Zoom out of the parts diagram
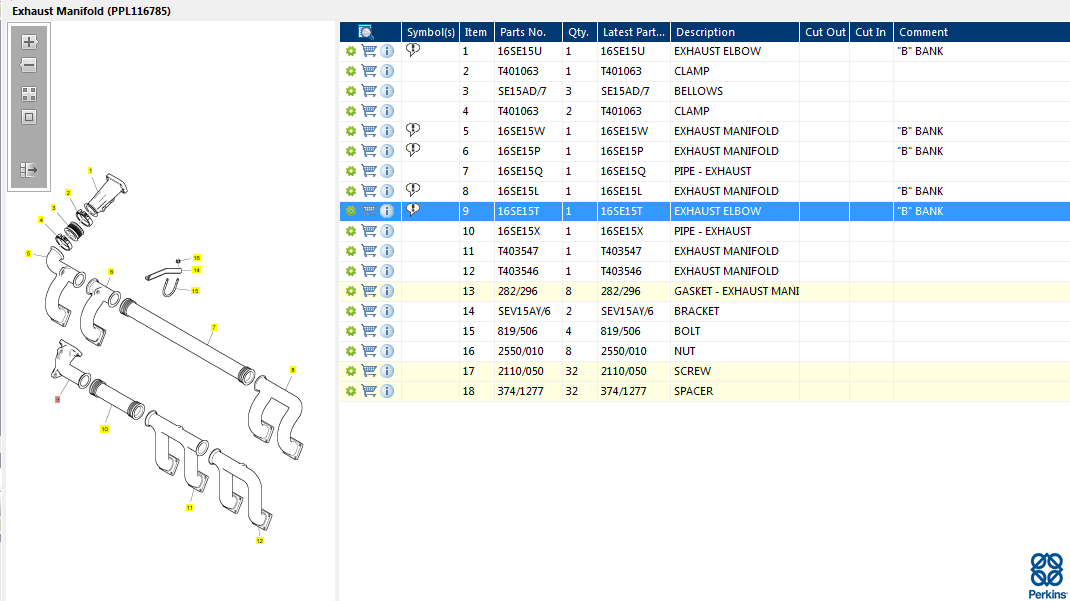 click(29, 66)
